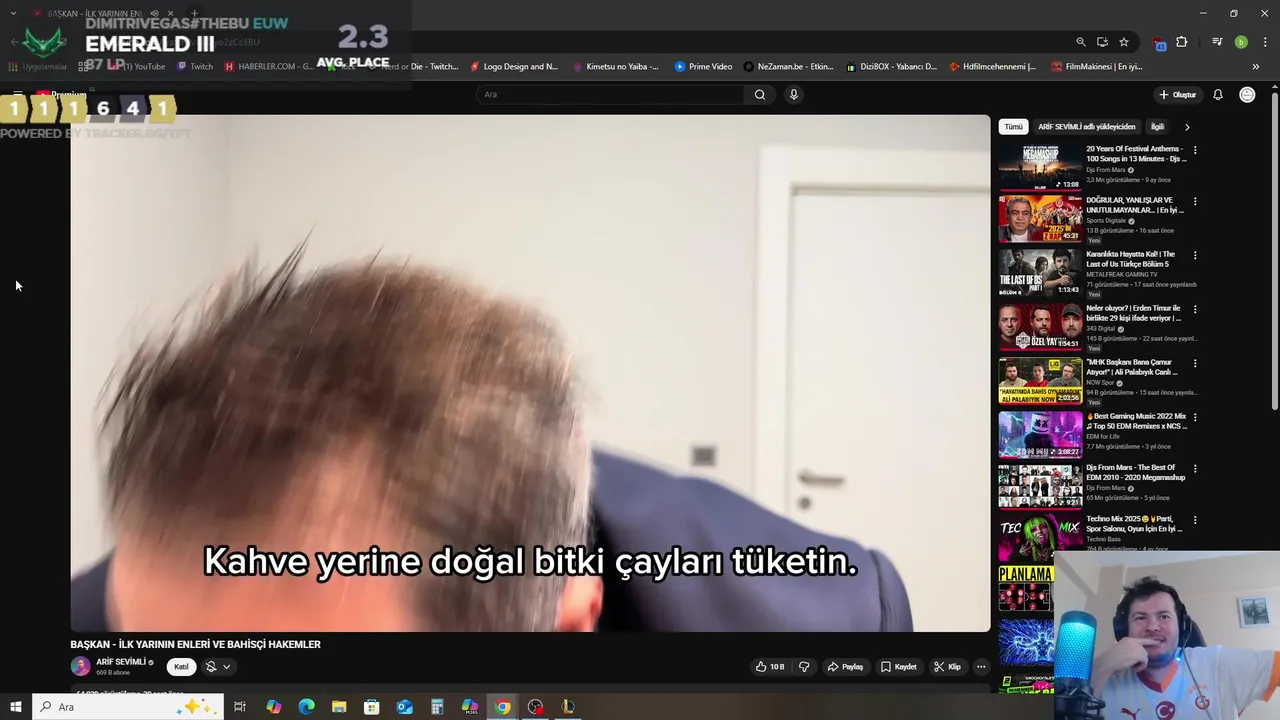
Task: Open options menu for 'Djs From Mars - The Best Of'
Action: pos(1195,469)
